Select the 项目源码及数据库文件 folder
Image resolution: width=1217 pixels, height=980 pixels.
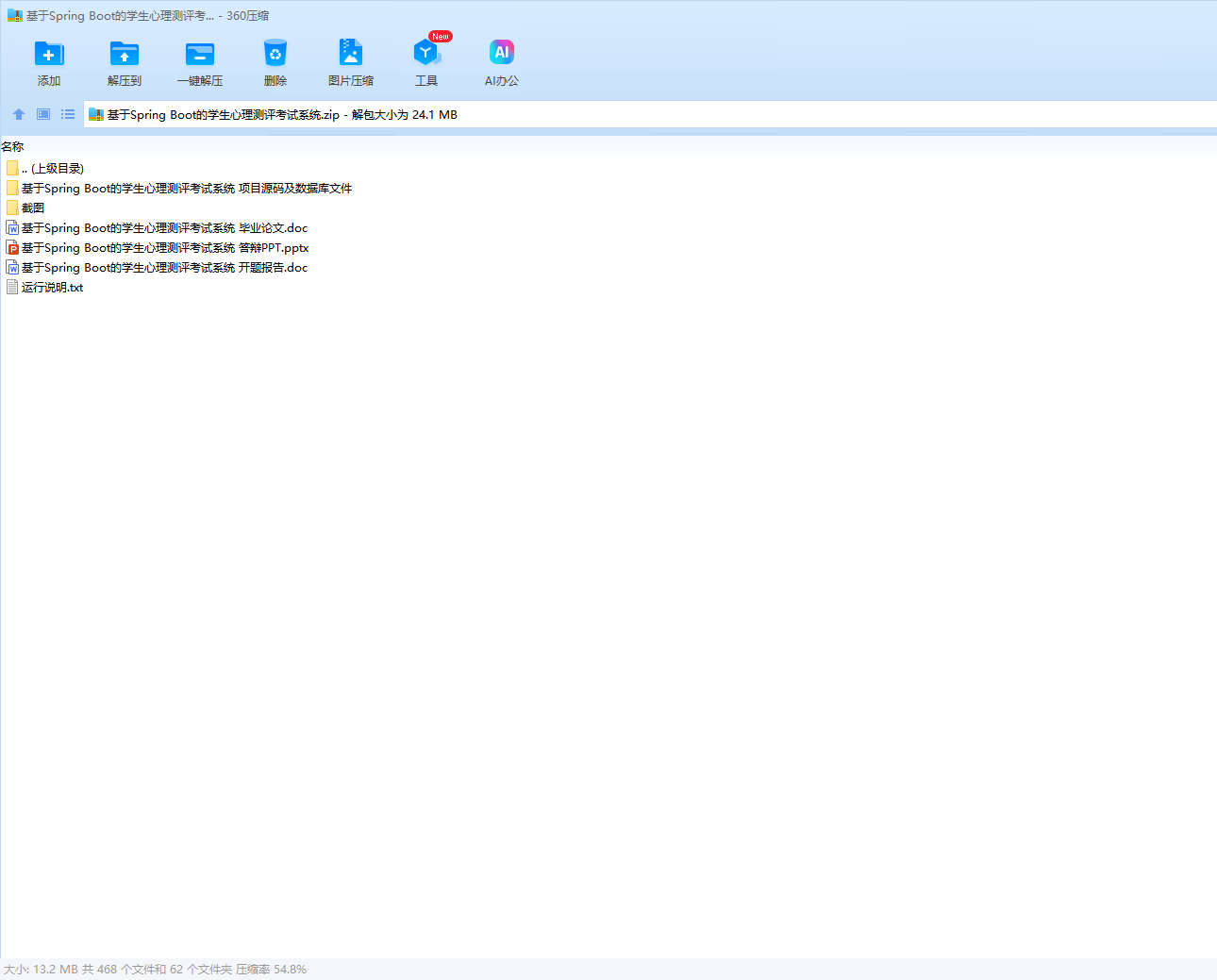coord(179,189)
